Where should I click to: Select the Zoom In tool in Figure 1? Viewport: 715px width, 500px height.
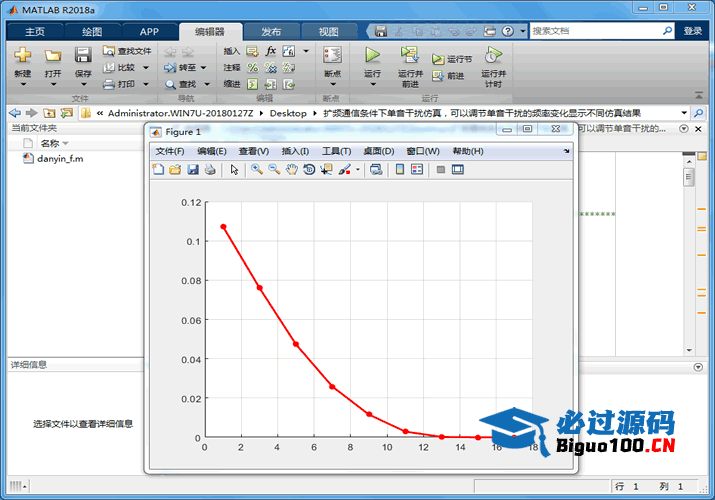point(257,170)
